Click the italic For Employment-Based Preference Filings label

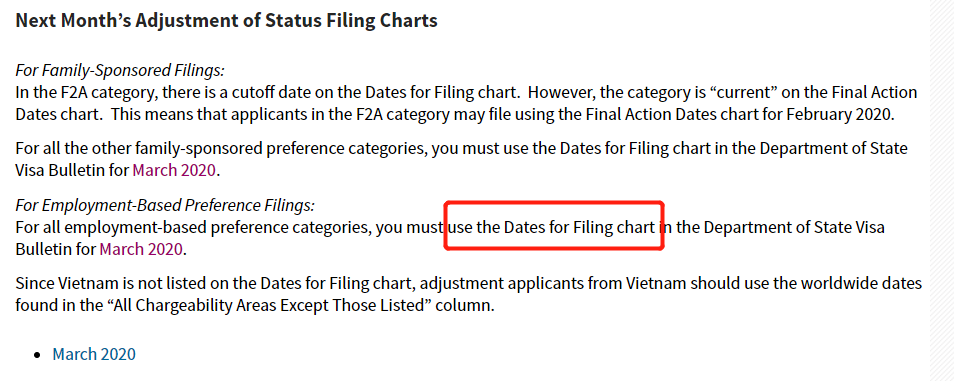[x=165, y=206]
